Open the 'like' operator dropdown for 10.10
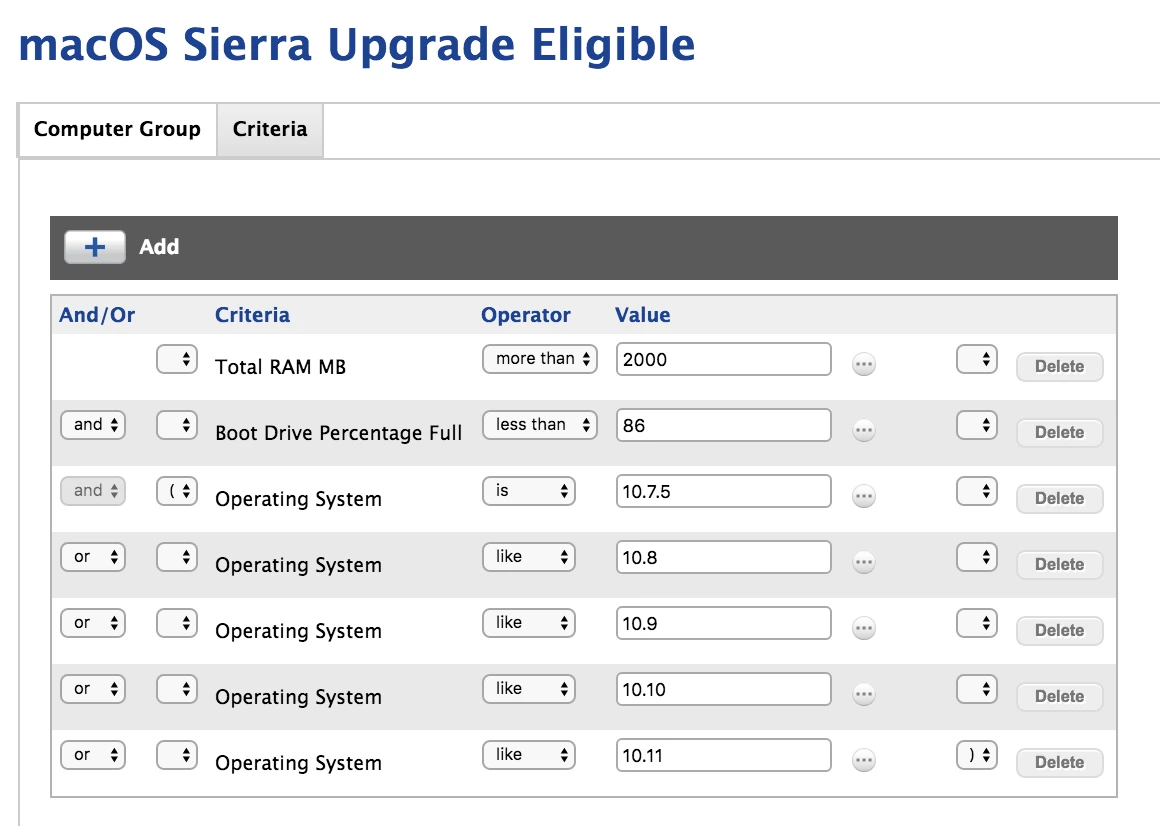The height and width of the screenshot is (826, 1160). click(x=529, y=689)
